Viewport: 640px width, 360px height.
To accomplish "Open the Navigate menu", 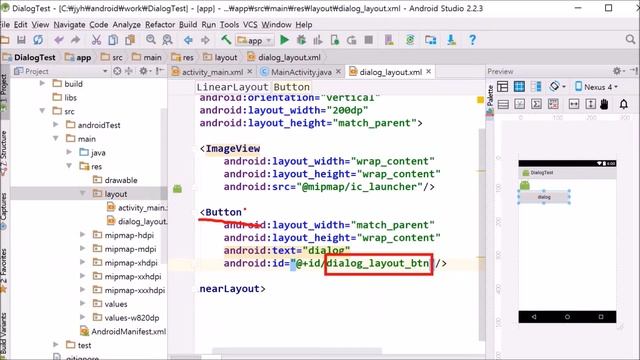I will [x=69, y=24].
